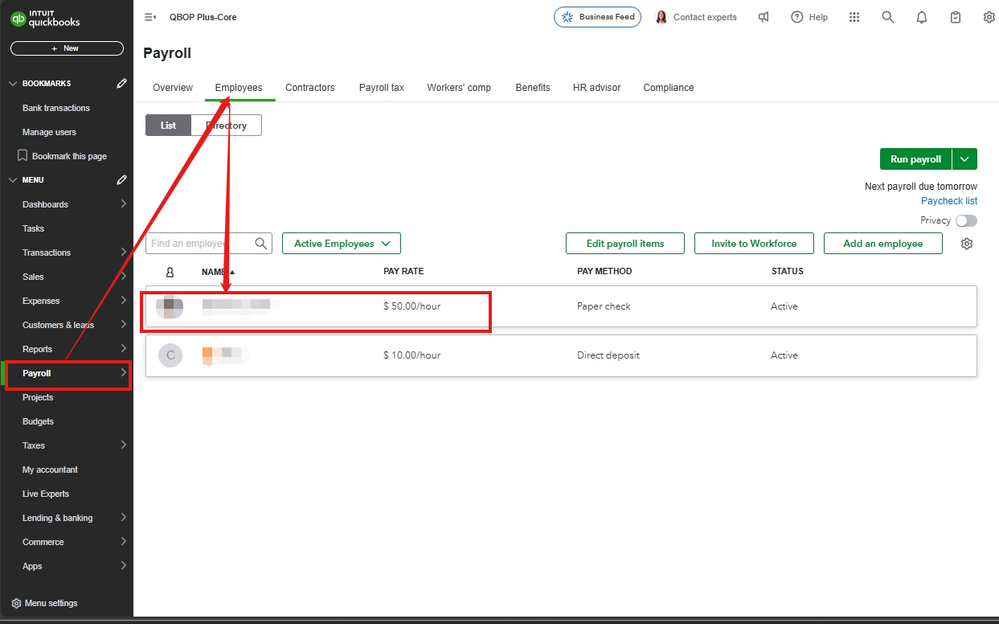Open the Run payroll dropdown arrow
Screen dimensions: 999x624
[965, 159]
